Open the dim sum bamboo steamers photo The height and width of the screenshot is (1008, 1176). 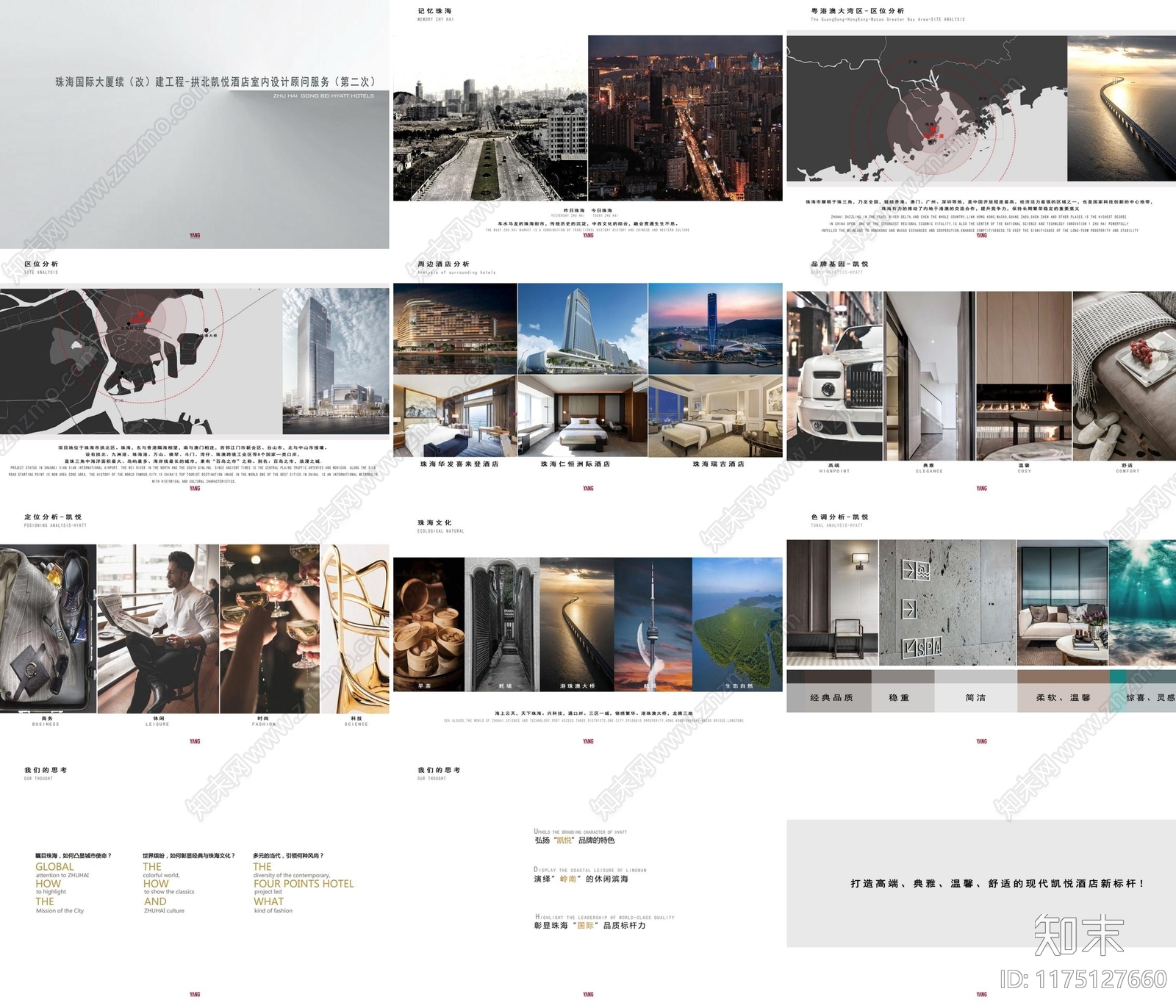click(x=429, y=624)
